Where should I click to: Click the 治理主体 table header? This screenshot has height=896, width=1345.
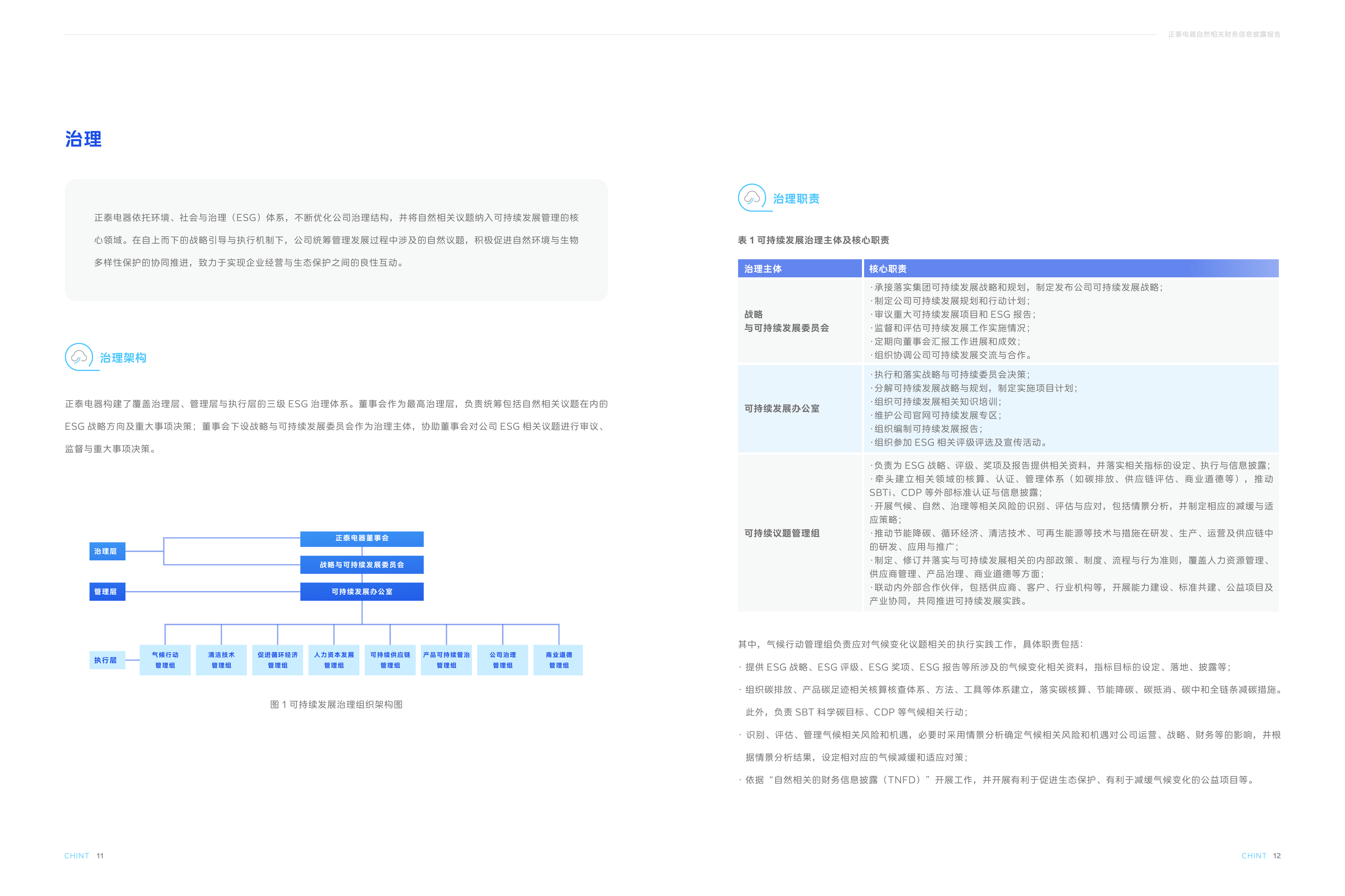point(799,268)
